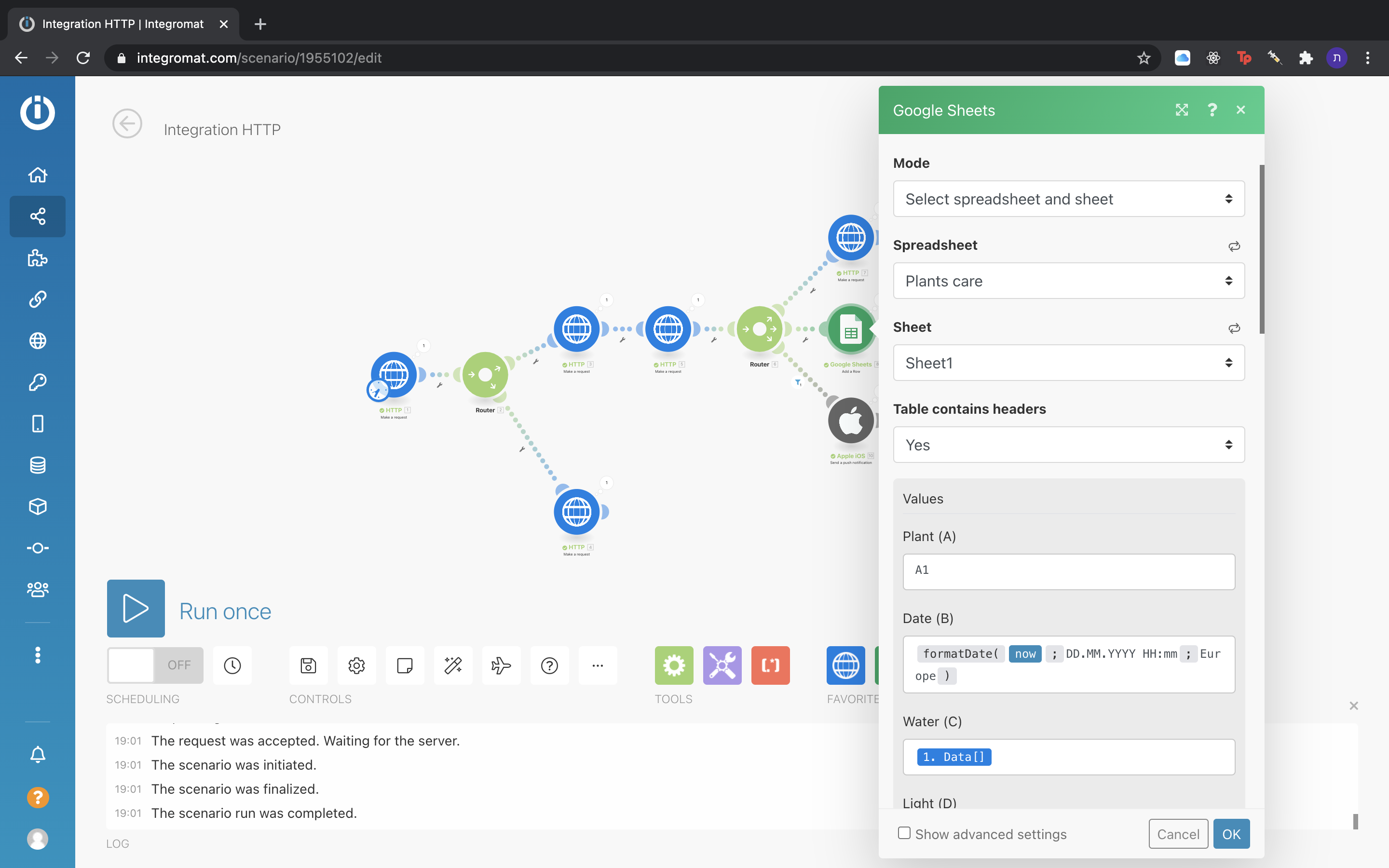Screen dimensions: 1389x868
Task: Toggle the scheduling ON/OFF switch
Action: coord(155,665)
